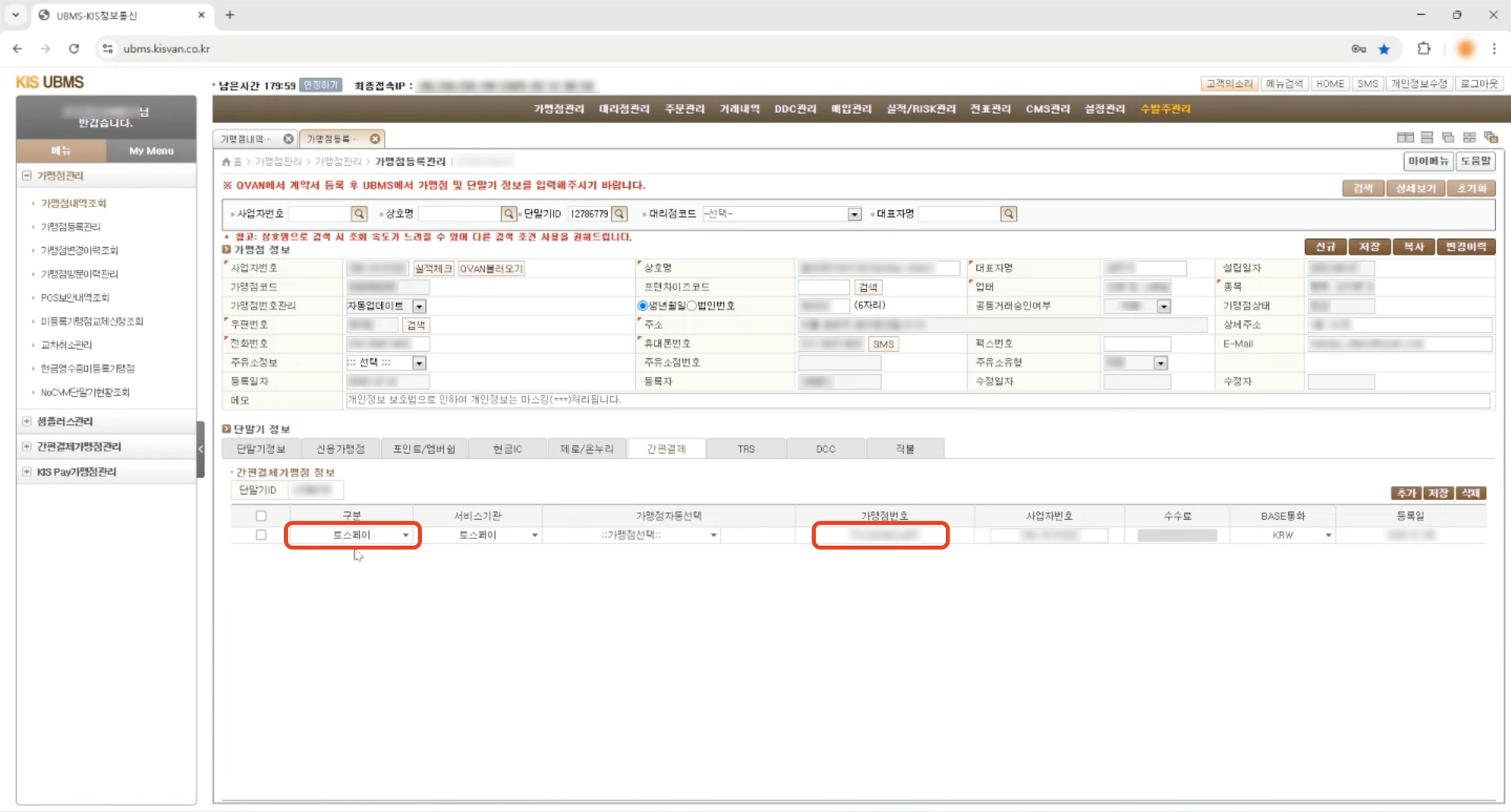Select the 법인번호 radio button

[692, 305]
